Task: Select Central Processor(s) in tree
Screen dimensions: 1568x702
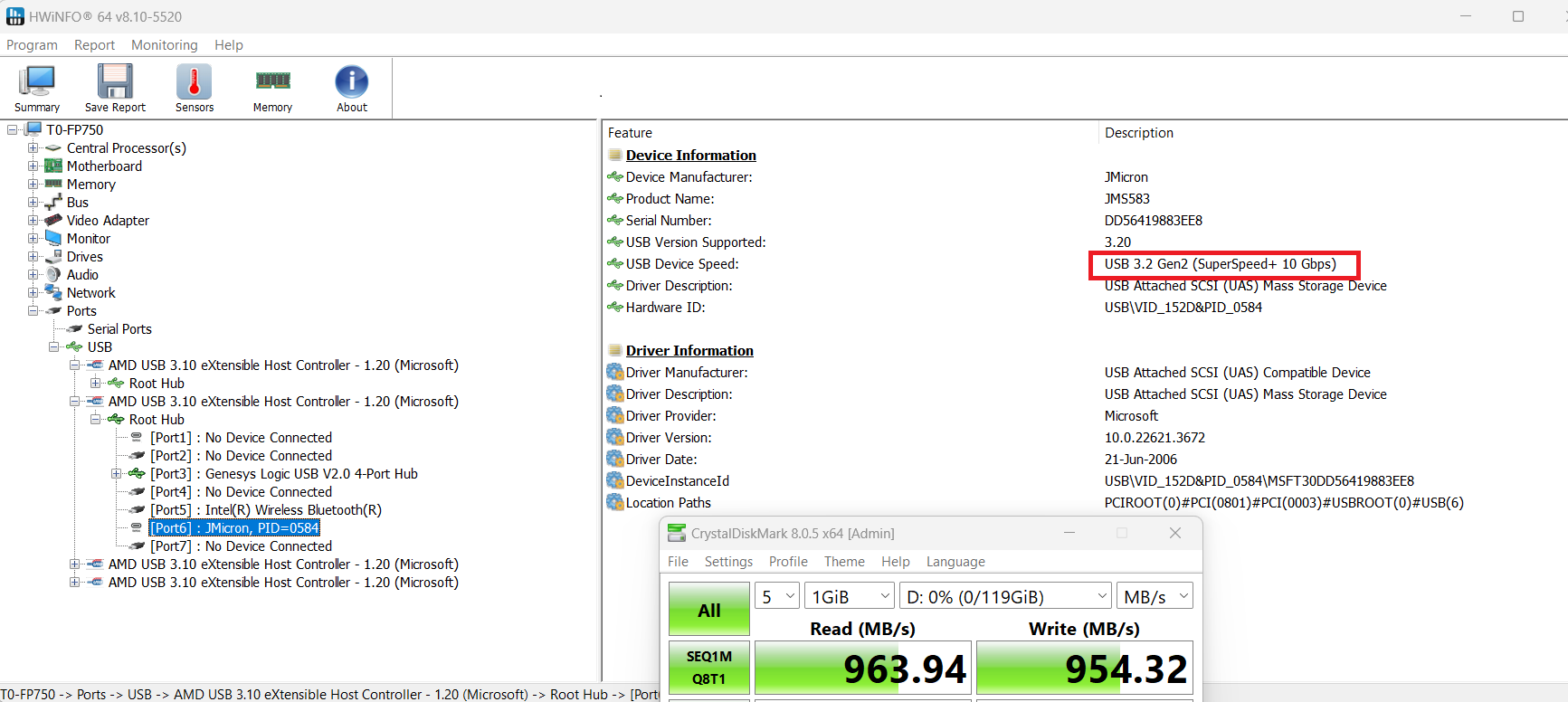Action: 127,148
